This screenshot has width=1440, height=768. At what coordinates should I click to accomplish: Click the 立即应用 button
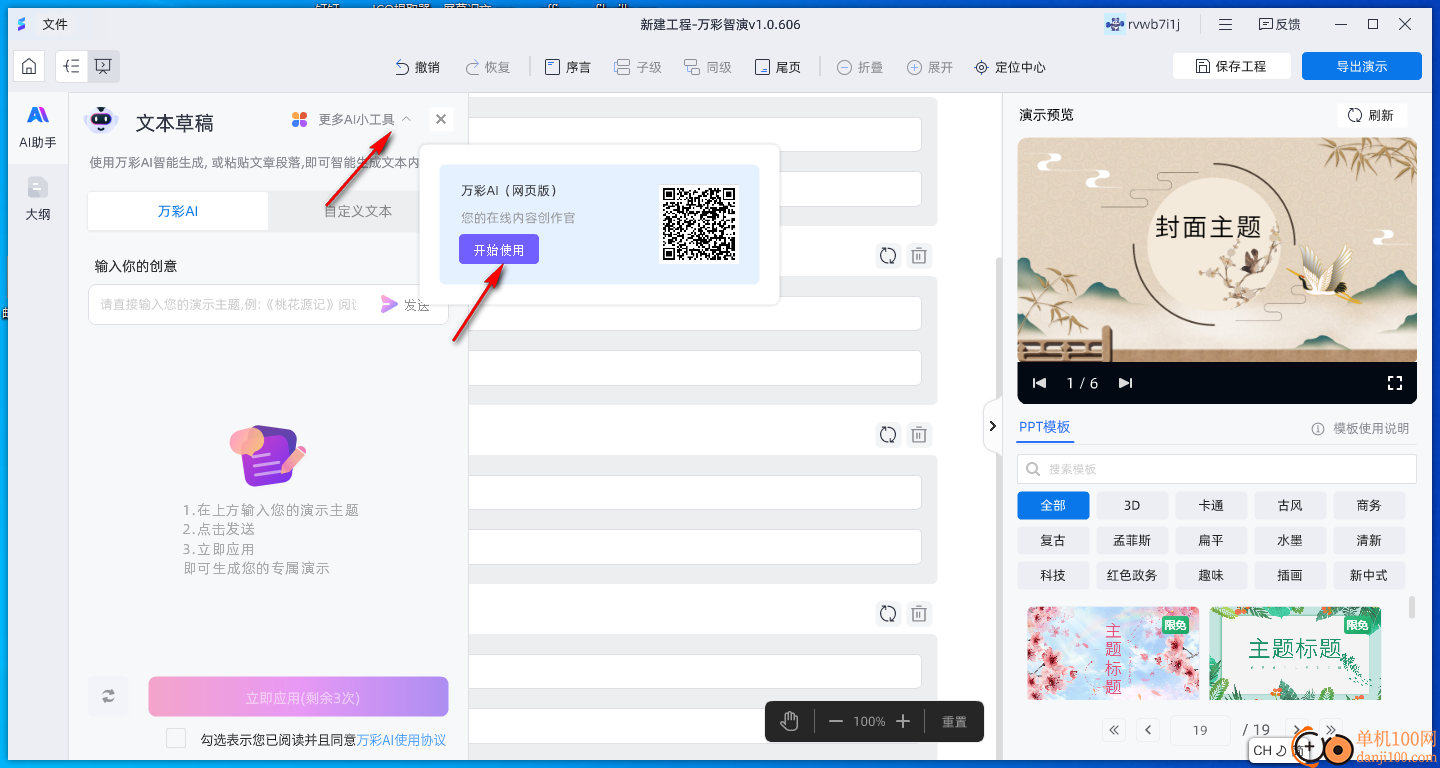[x=298, y=697]
